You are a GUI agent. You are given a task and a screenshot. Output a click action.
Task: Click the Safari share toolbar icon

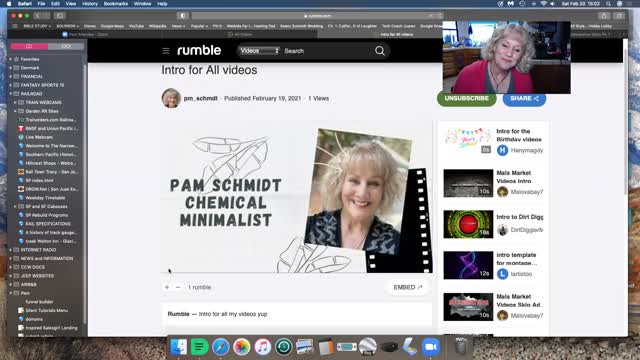click(604, 16)
